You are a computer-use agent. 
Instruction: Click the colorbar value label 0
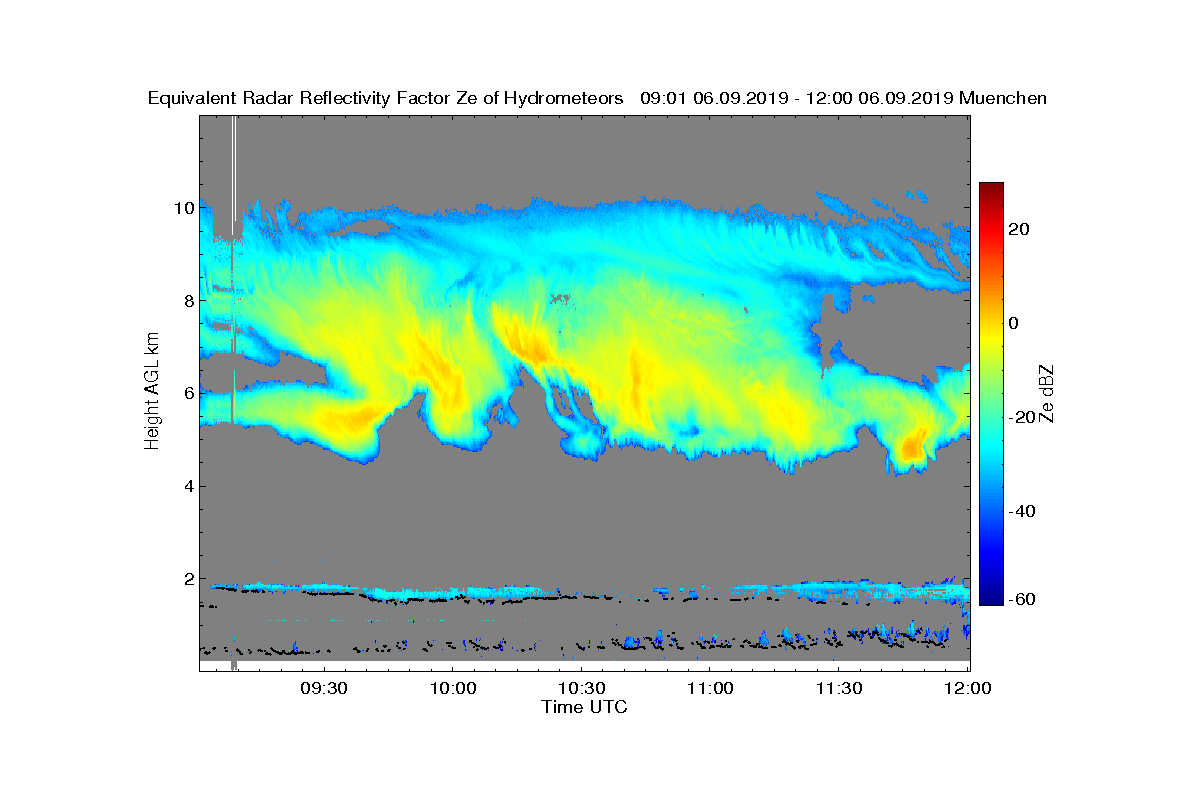[1014, 323]
